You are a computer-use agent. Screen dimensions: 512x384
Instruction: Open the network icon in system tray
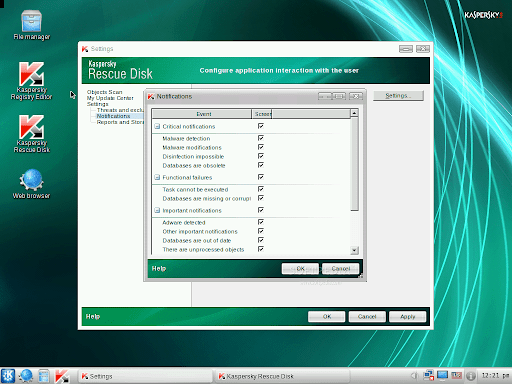click(x=429, y=376)
